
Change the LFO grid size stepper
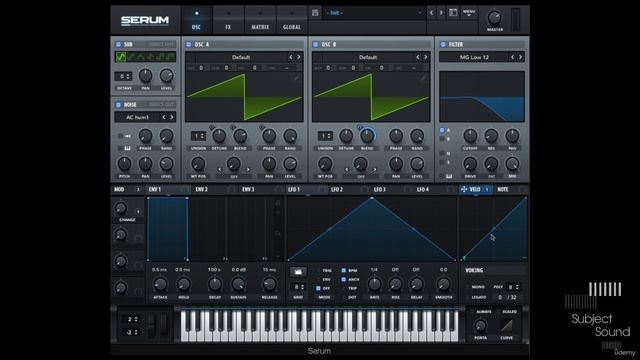298,287
